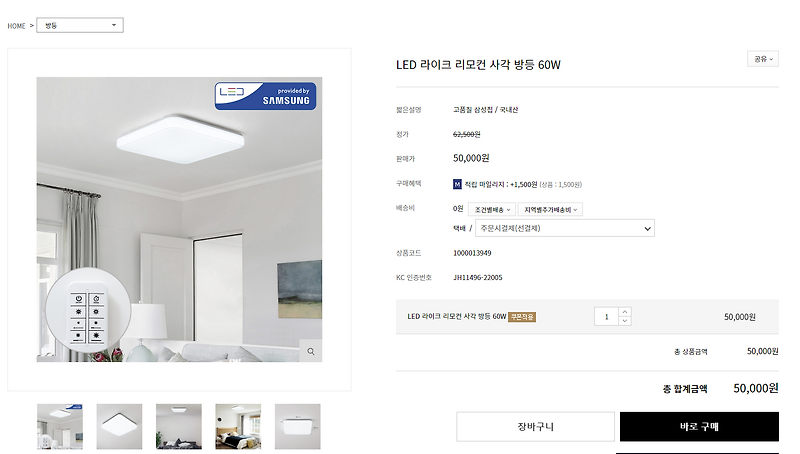Screen dimensions: 800x454
Task: Click the quantity input field
Action: 607,317
